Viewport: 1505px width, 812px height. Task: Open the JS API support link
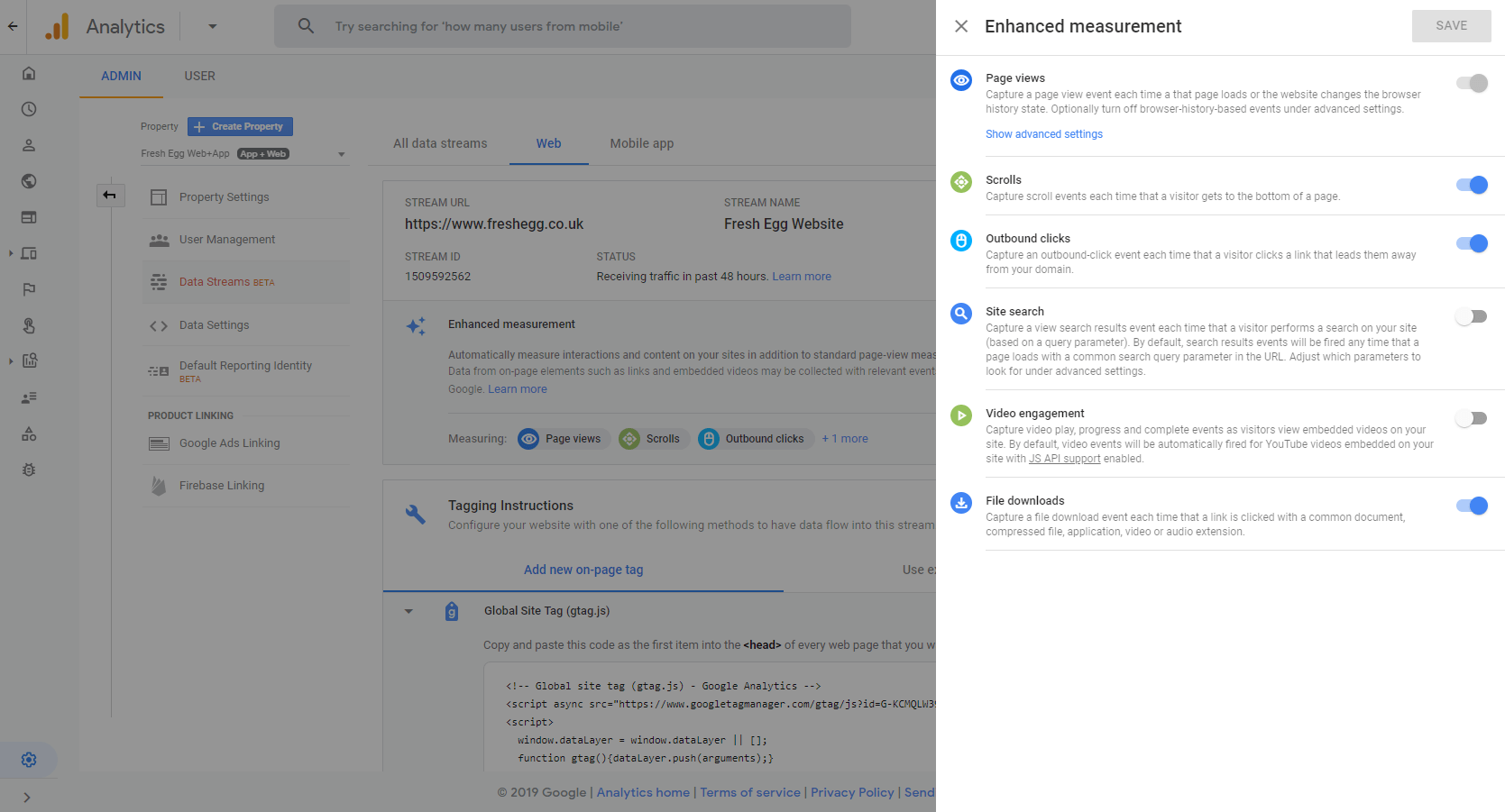point(1064,459)
